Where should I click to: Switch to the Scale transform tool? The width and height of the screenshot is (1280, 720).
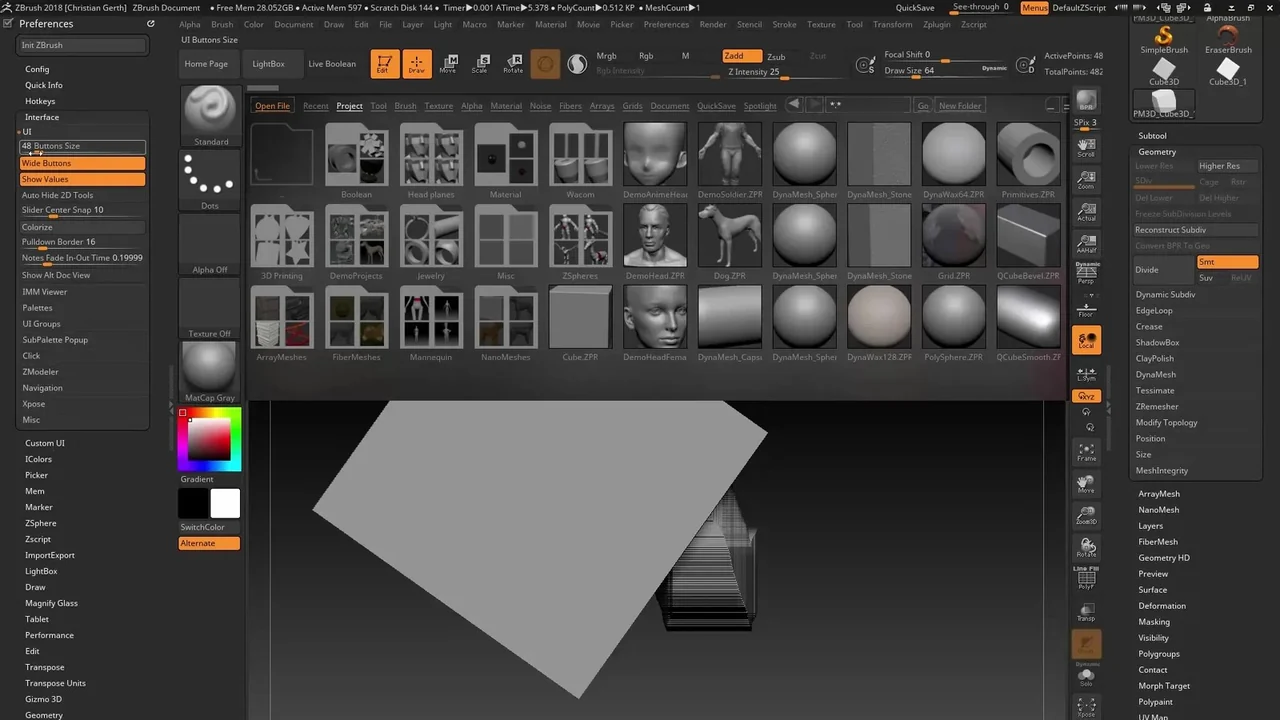[480, 64]
